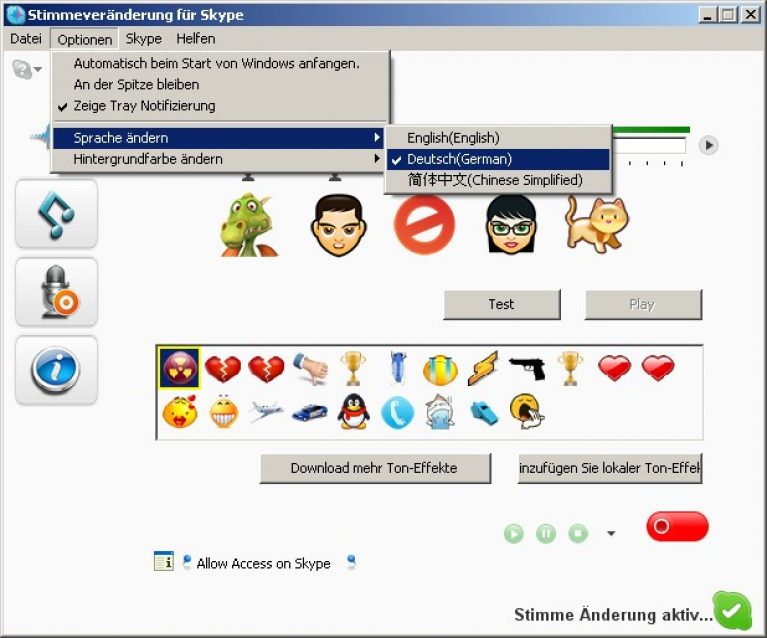
Task: Play the first gold trophy sound effect
Action: pos(353,368)
